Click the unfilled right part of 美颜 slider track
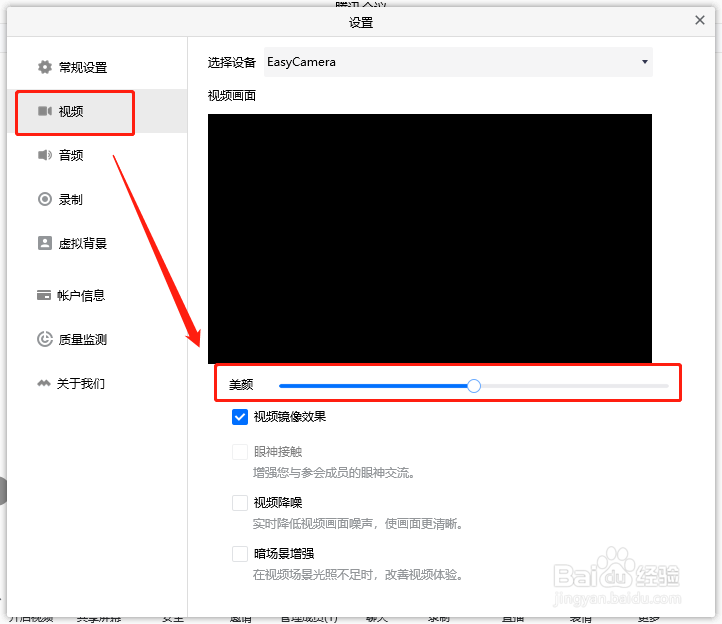722x624 pixels. tap(574, 386)
